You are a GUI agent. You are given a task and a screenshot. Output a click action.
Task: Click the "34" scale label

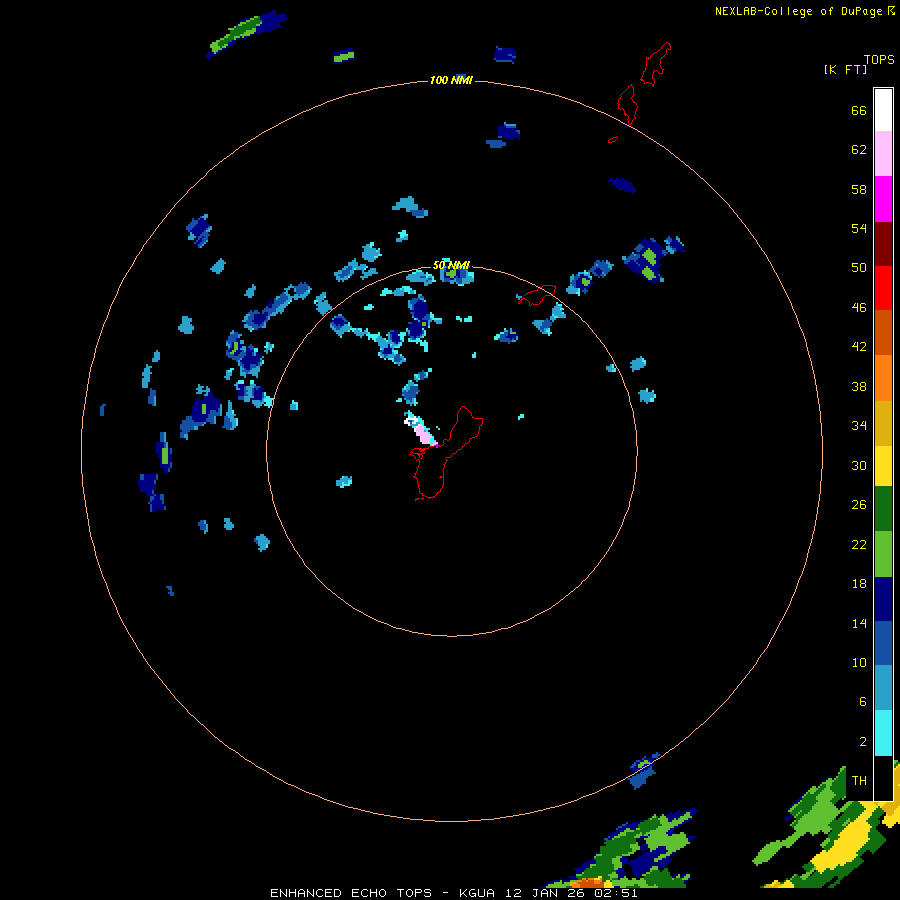tap(859, 426)
